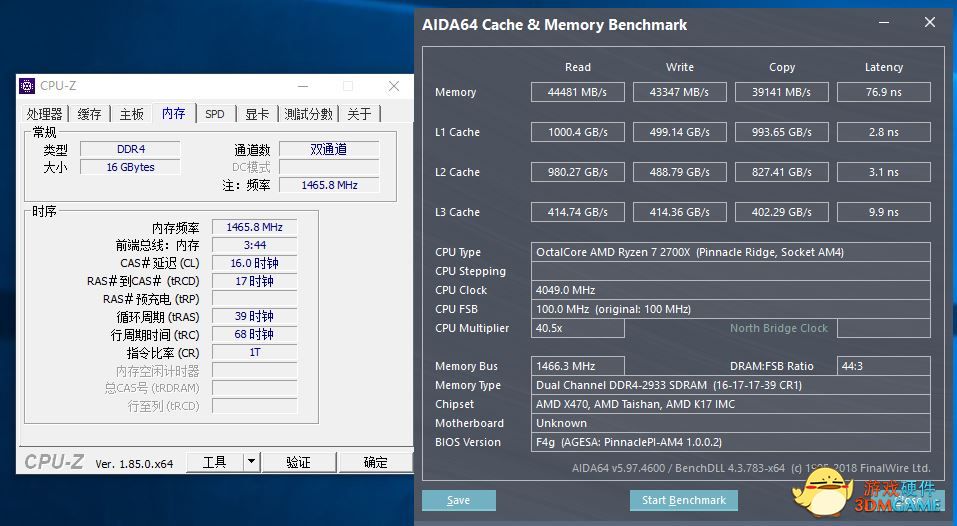Click the L3 Cache Write value 414.36 GB/s
Screen dimensions: 957x526
679,212
